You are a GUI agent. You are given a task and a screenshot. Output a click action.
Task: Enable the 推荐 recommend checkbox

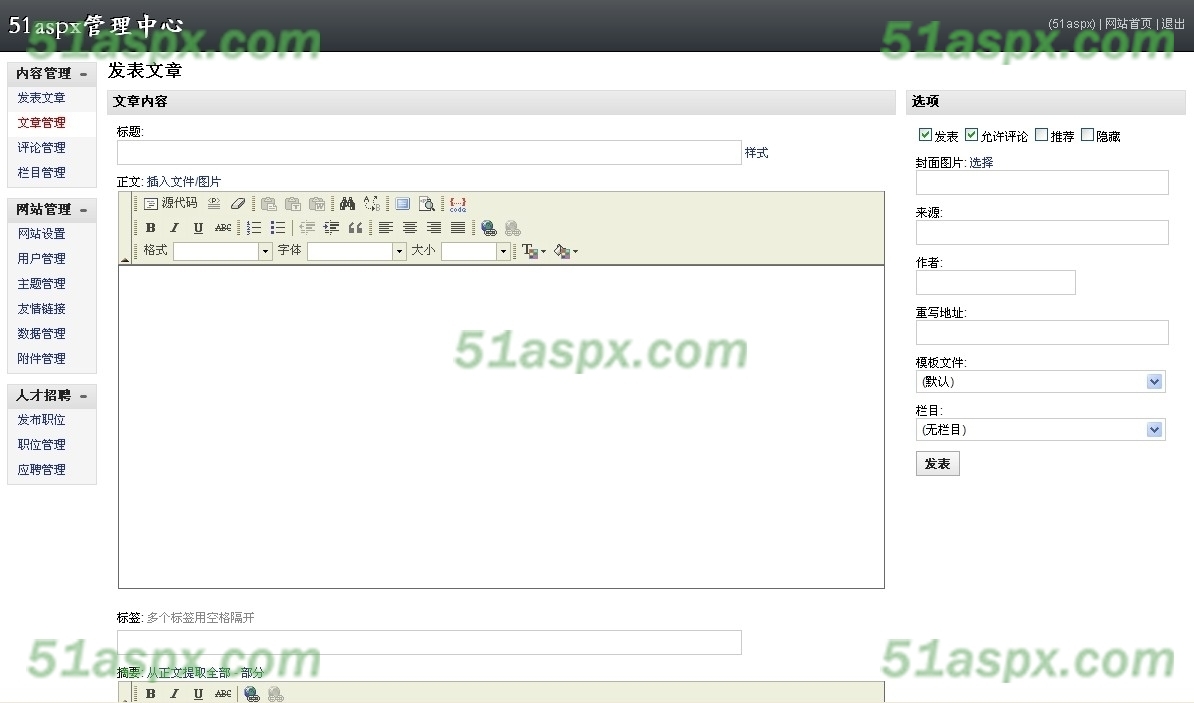point(1042,135)
